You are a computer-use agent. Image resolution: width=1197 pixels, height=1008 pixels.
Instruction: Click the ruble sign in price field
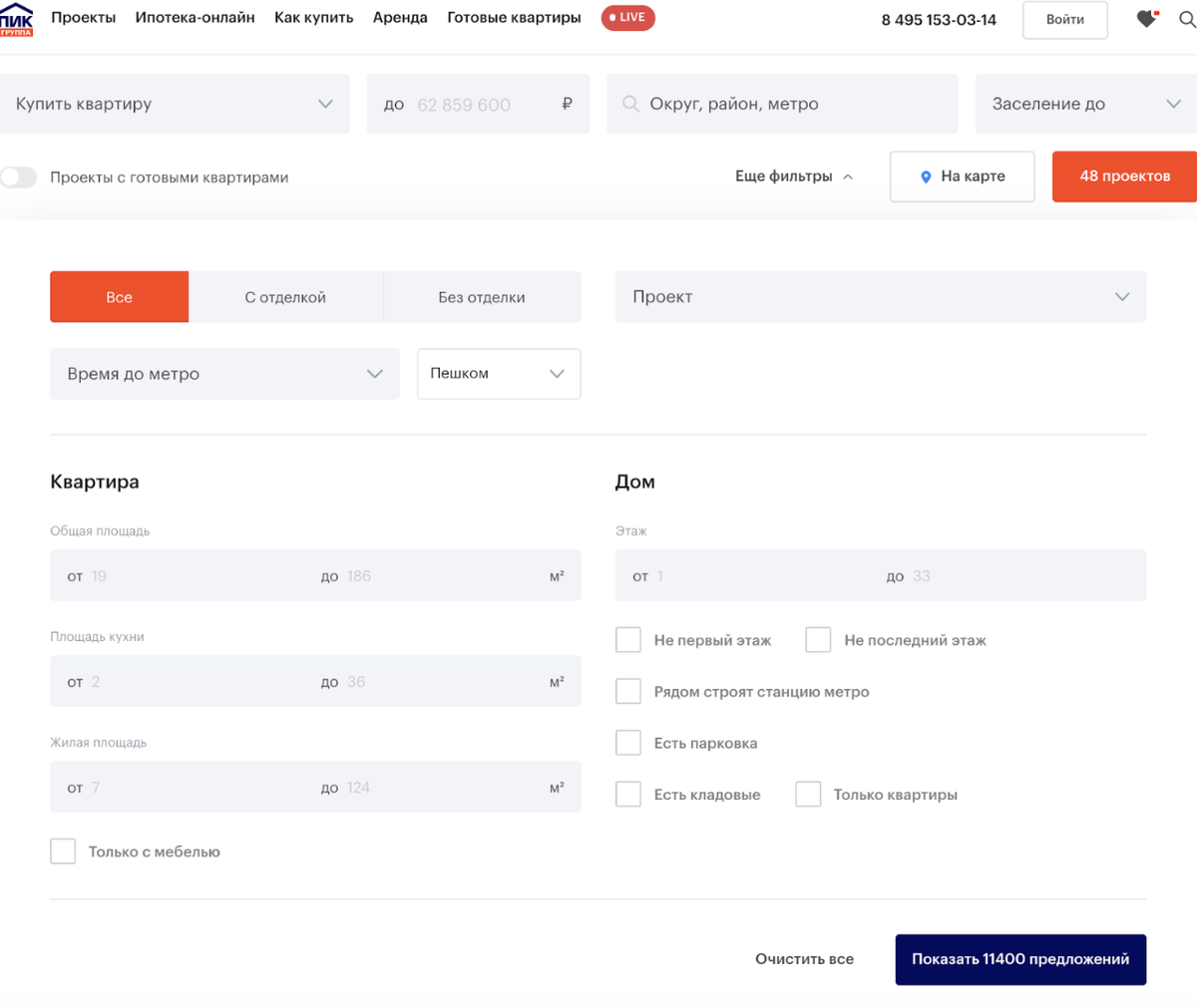(x=567, y=104)
